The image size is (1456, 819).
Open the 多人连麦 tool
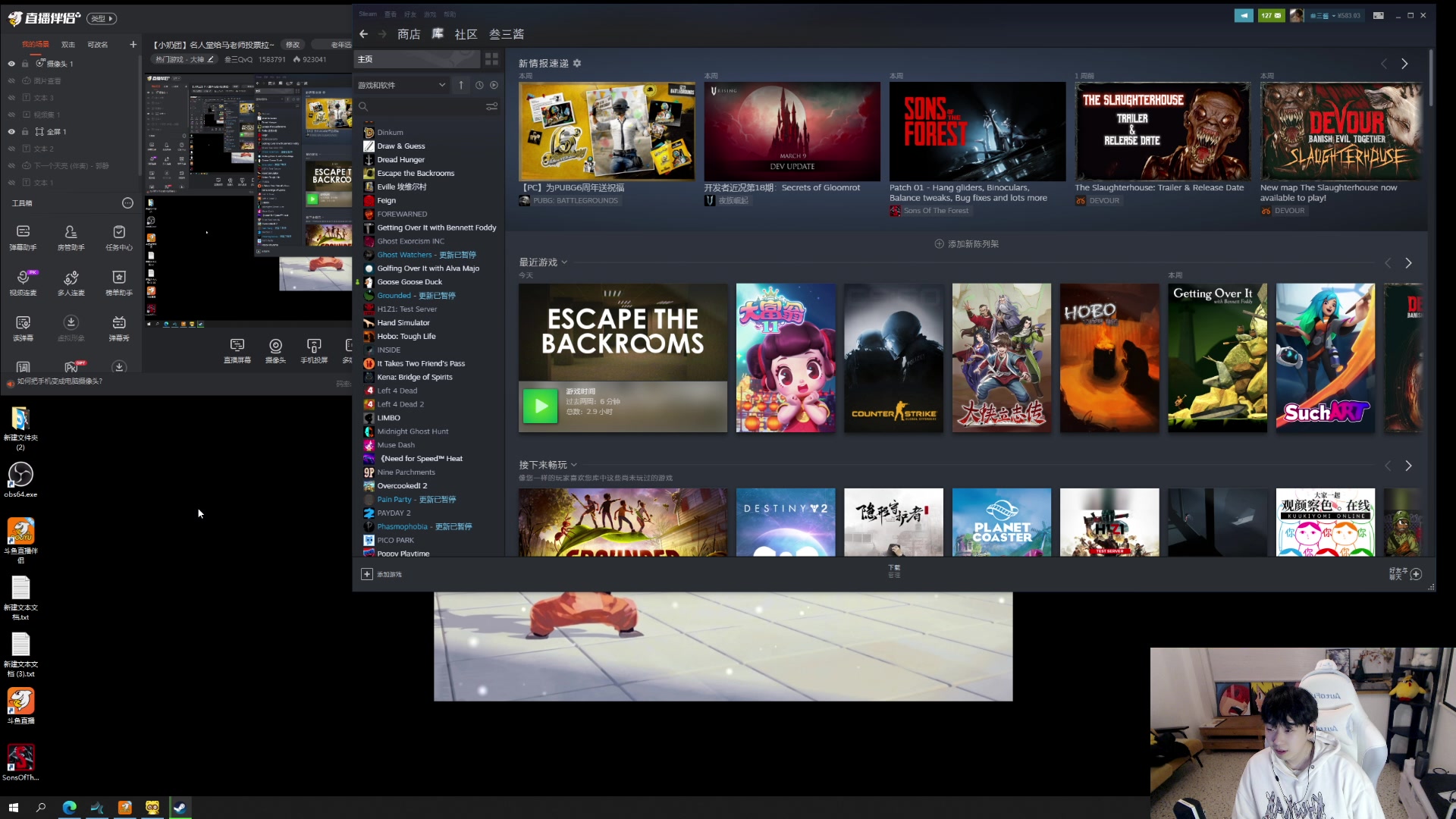(x=71, y=278)
